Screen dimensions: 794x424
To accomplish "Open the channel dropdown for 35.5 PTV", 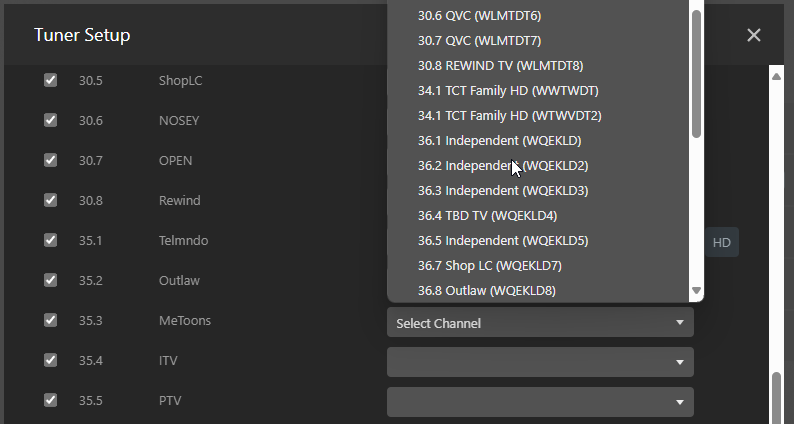I will click(540, 402).
